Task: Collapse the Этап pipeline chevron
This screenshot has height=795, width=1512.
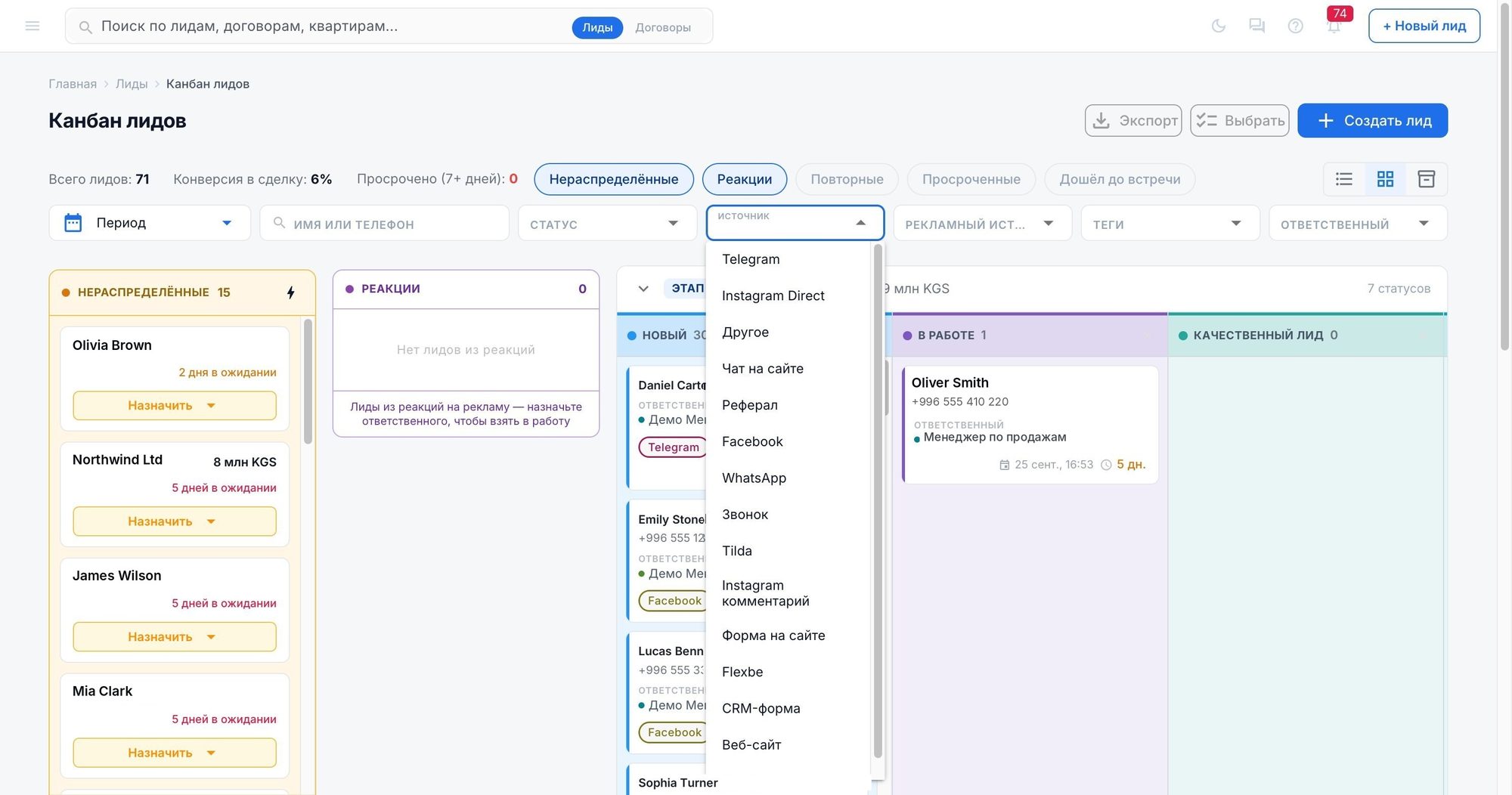Action: pyautogui.click(x=643, y=289)
